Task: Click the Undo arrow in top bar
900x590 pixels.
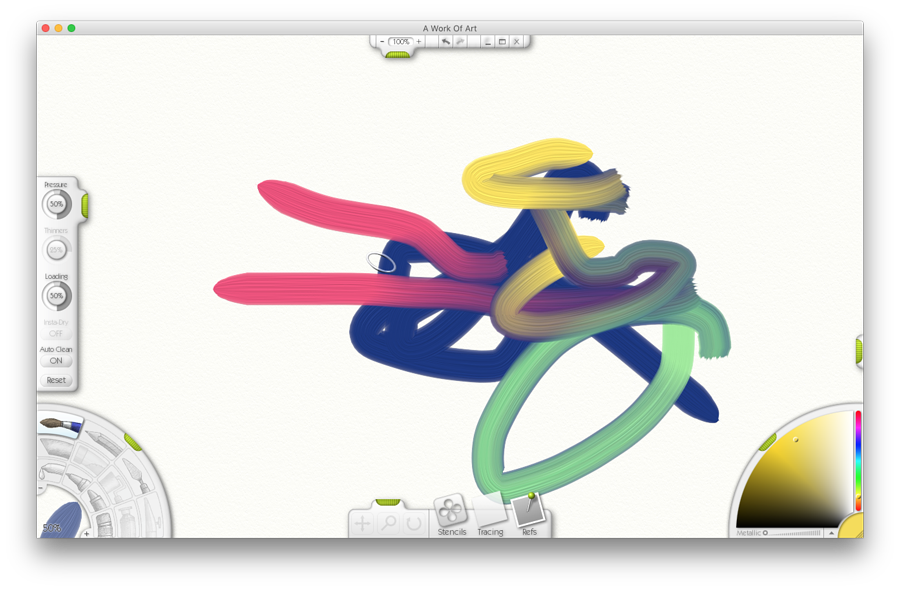Action: [x=445, y=41]
